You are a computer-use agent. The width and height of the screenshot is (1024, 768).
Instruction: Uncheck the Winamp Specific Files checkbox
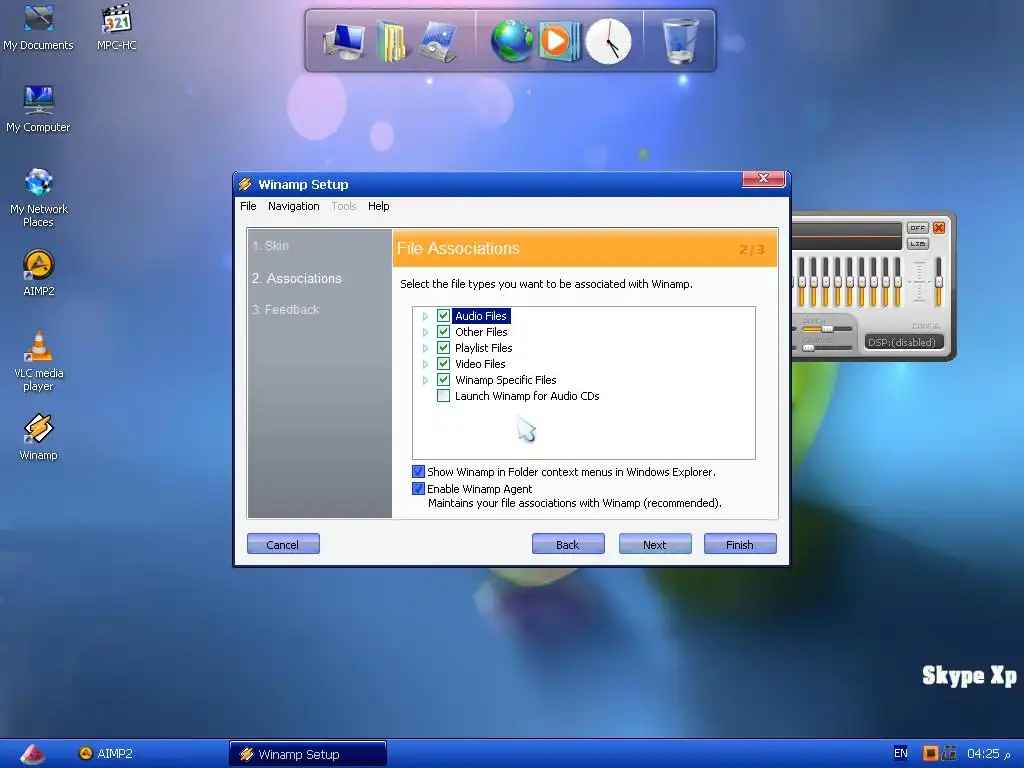point(443,379)
